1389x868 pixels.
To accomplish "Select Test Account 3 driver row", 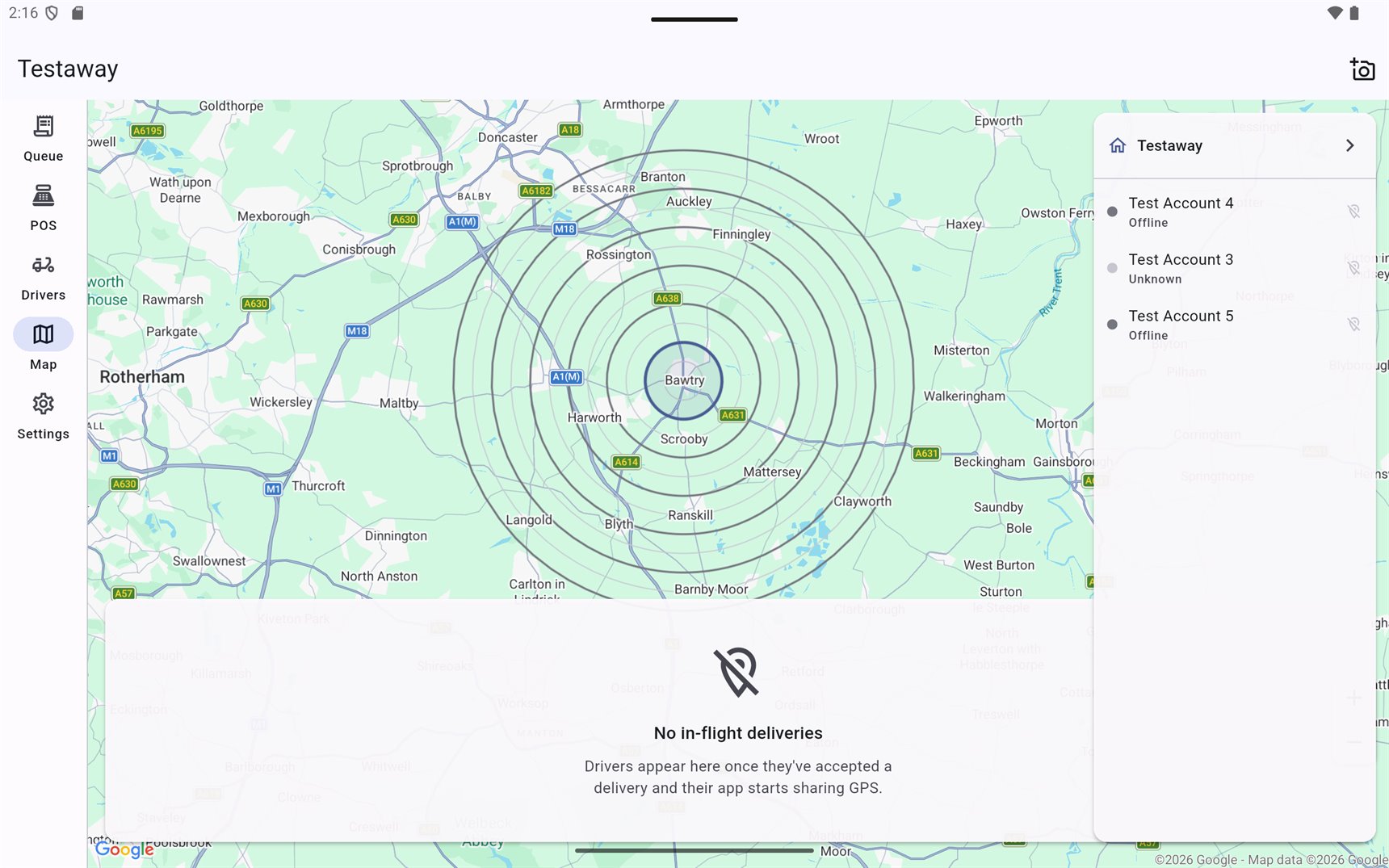I will coord(1235,268).
